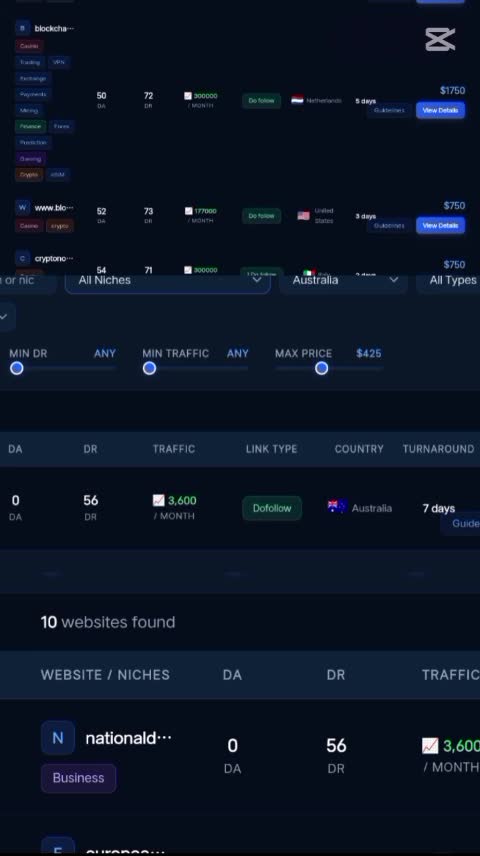Open Guidelines in the www.blo row
This screenshot has width=480, height=856.
[389, 225]
